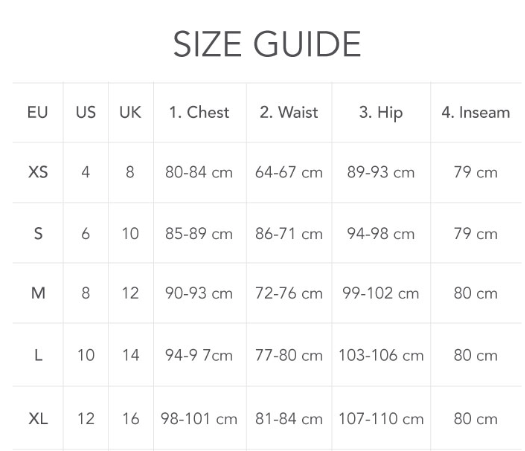Select the L size row label
This screenshot has width=525, height=451.
pyautogui.click(x=39, y=355)
